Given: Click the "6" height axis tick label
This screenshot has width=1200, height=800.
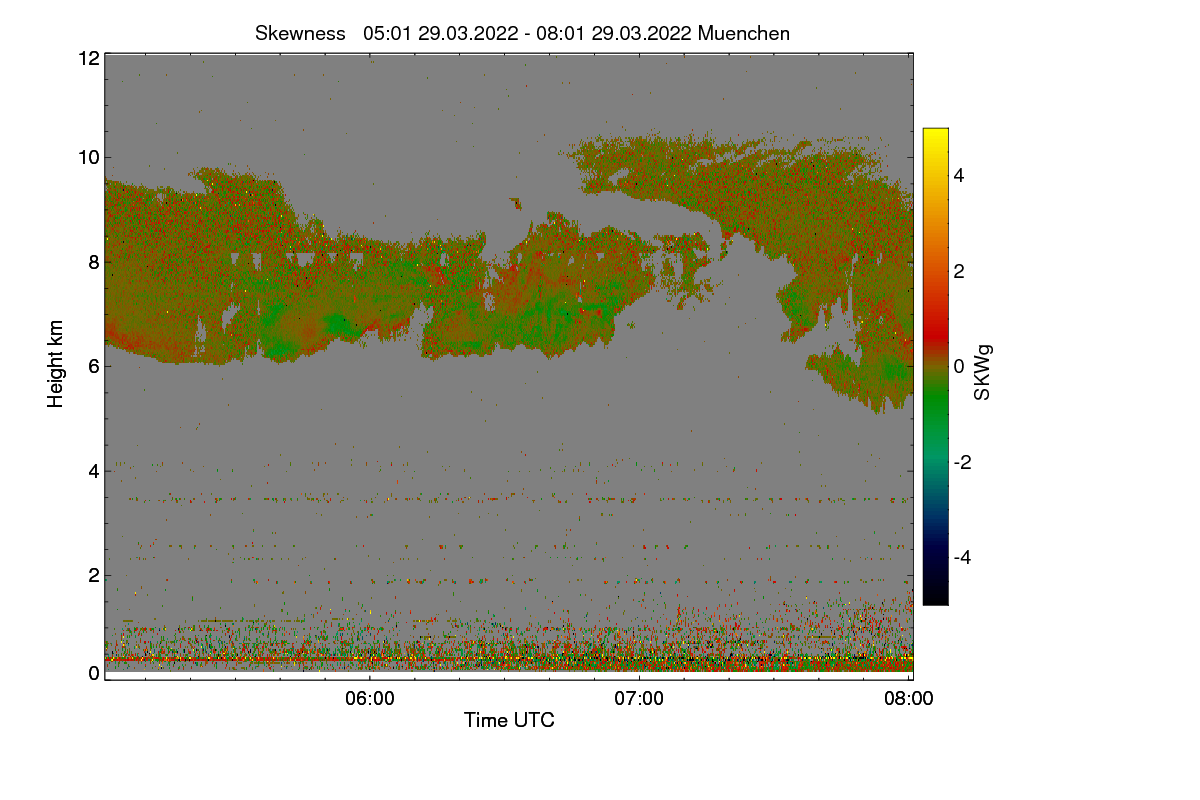Looking at the screenshot, I should point(93,366).
